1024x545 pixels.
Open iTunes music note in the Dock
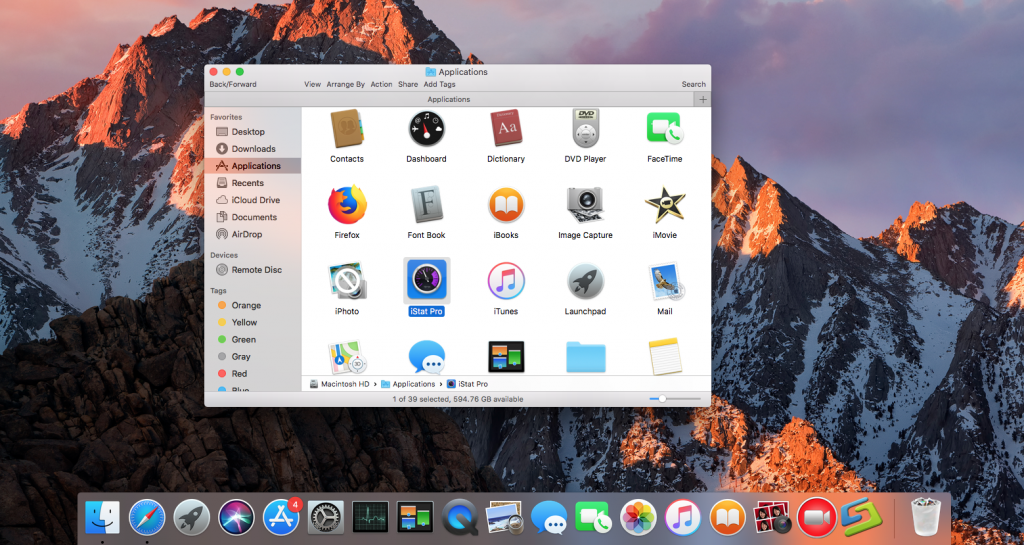(x=682, y=518)
